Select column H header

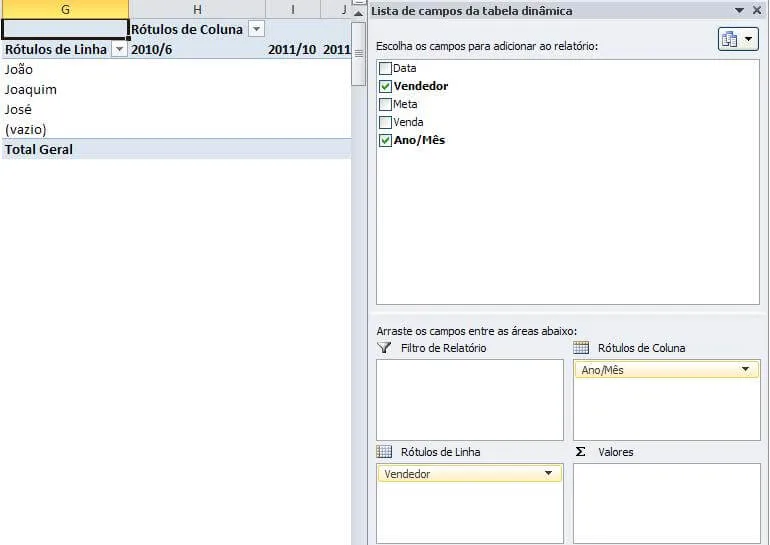point(197,9)
